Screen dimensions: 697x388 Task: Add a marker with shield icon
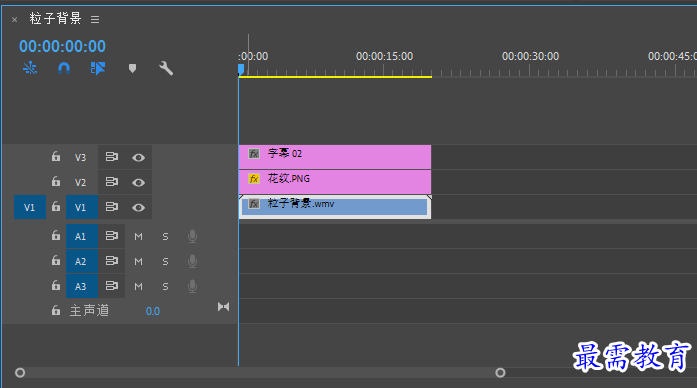pyautogui.click(x=132, y=68)
